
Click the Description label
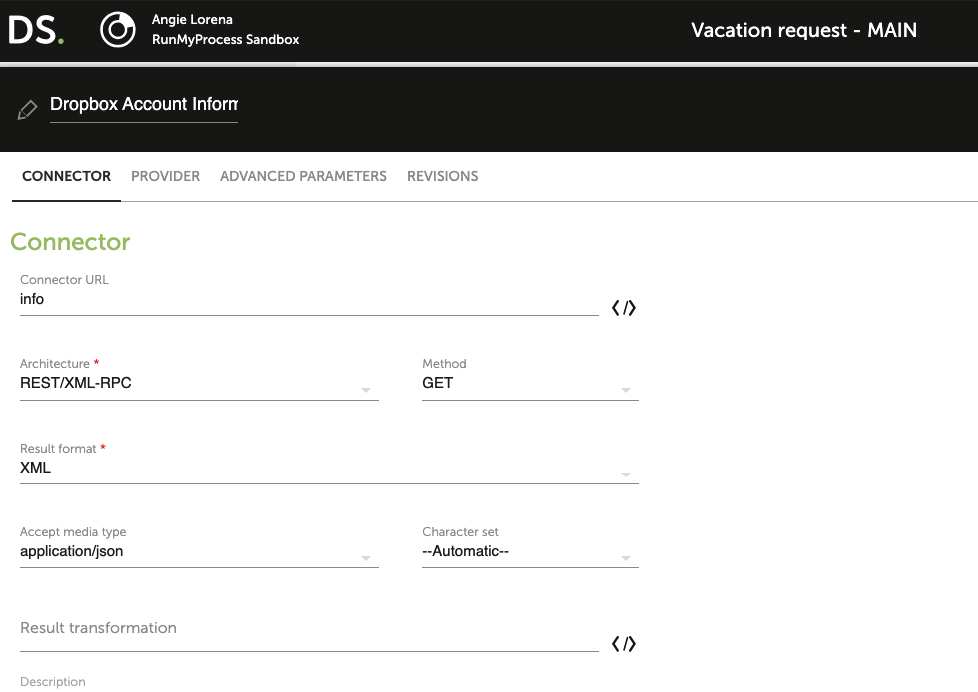(x=52, y=682)
